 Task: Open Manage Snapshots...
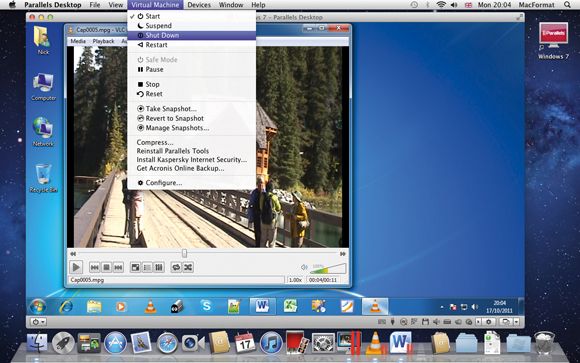pyautogui.click(x=192, y=128)
